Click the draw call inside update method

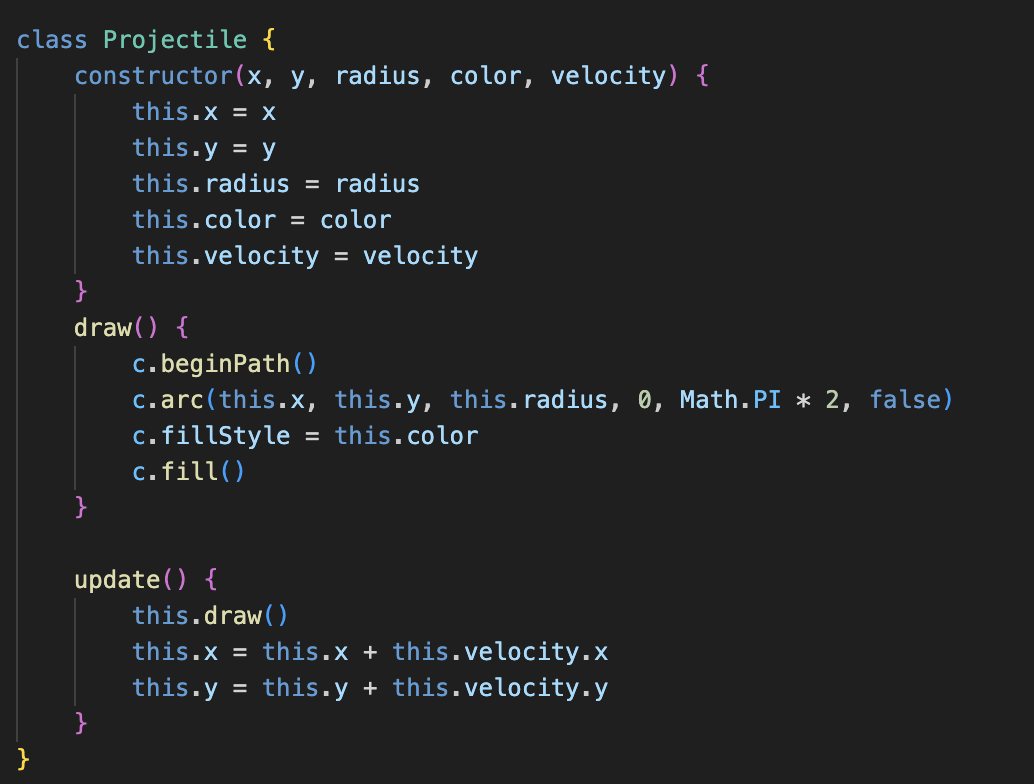coord(233,616)
